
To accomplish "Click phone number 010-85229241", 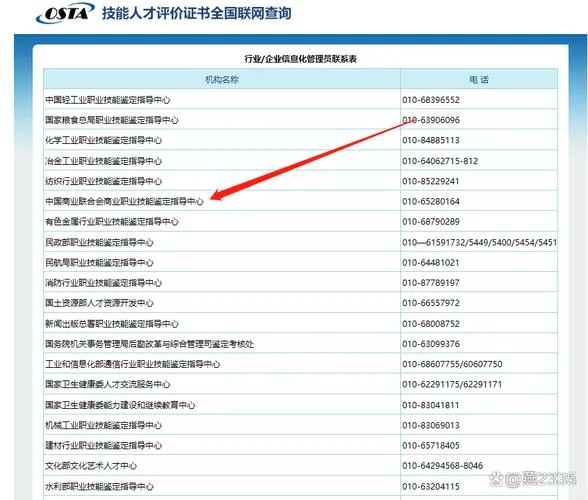I will click(x=431, y=182).
